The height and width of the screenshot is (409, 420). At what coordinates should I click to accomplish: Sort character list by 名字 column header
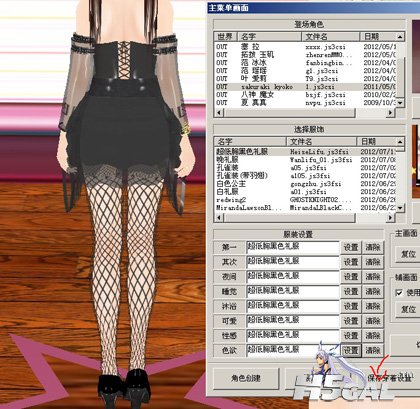[269, 36]
